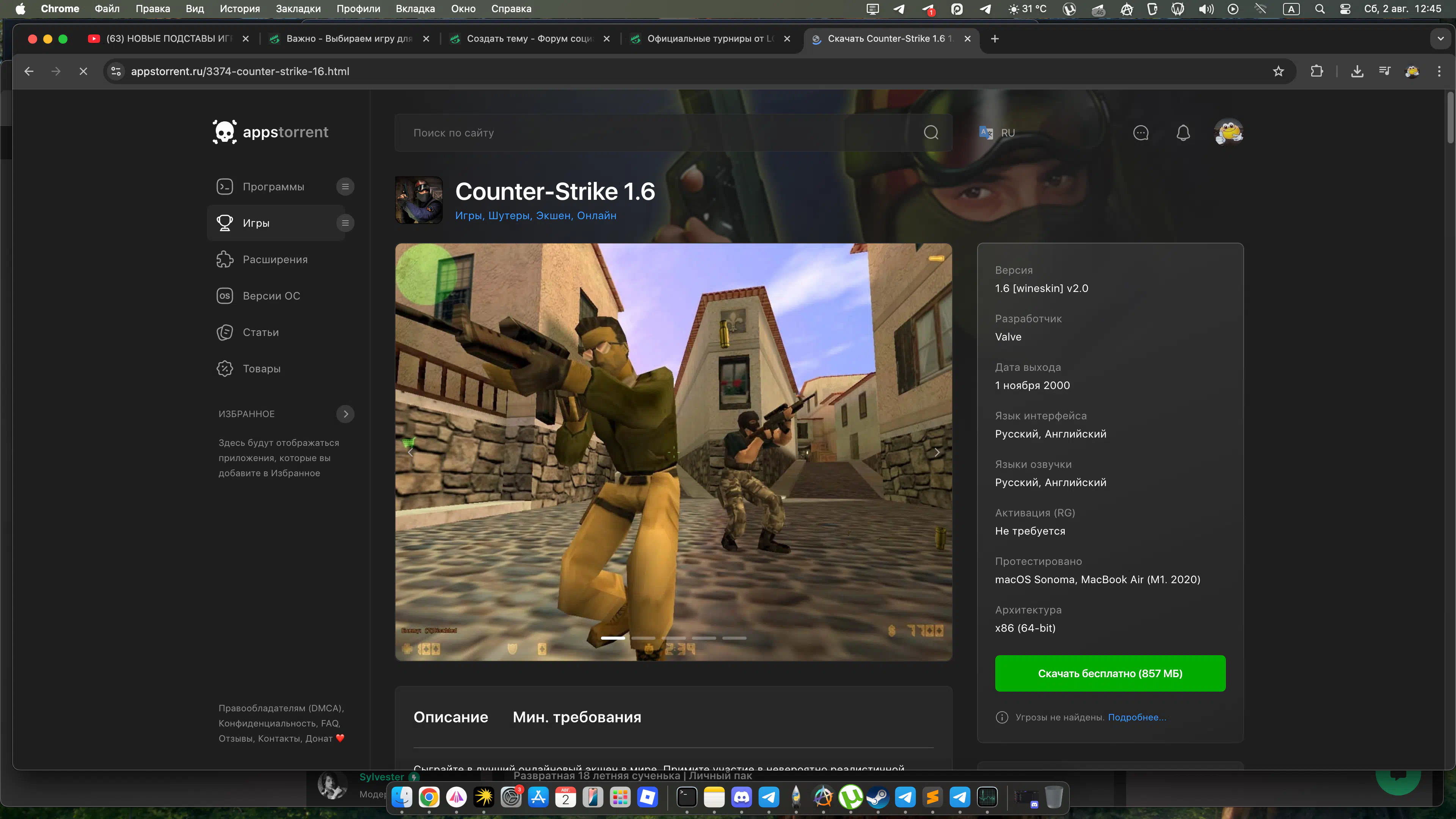Open the notifications bell icon
This screenshot has height=819, width=1456.
[x=1183, y=133]
